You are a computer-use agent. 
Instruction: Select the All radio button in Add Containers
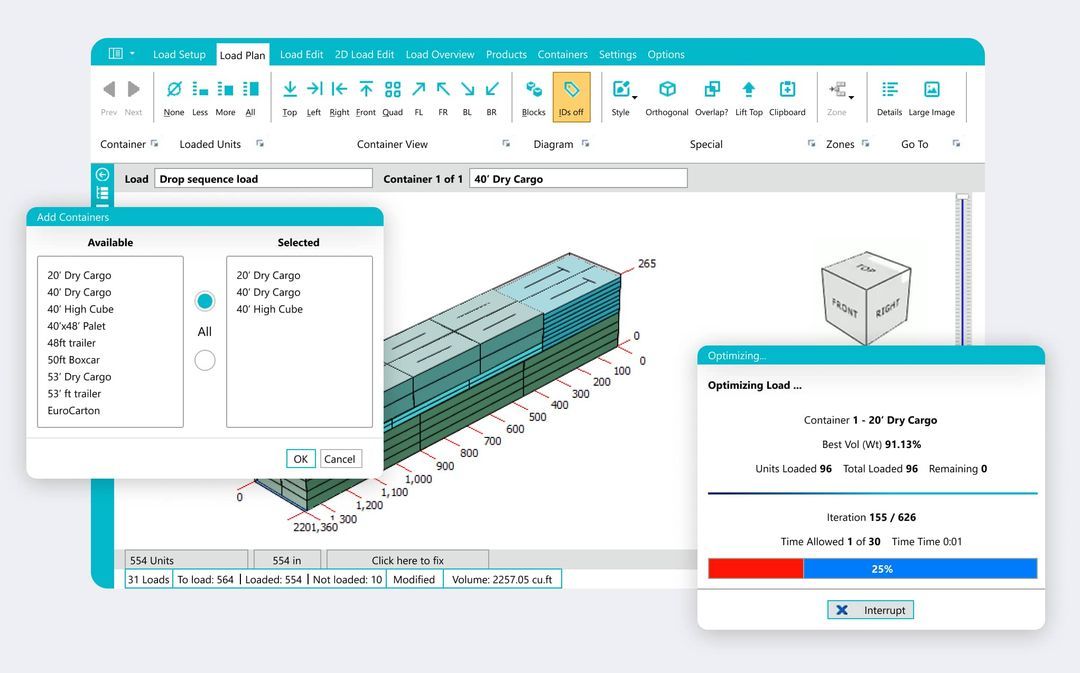204,300
